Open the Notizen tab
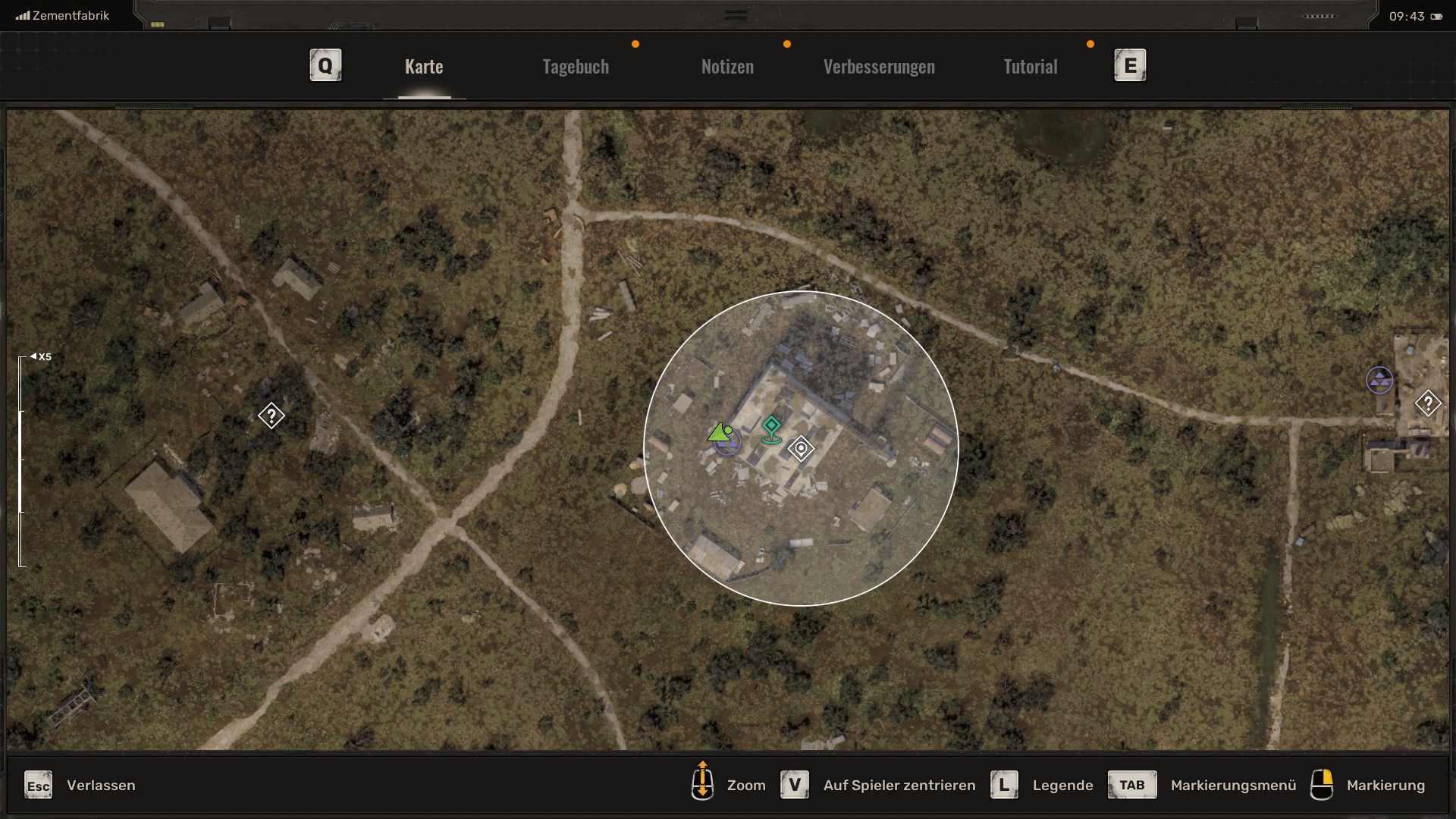Screen dimensions: 1456x819 pyautogui.click(x=727, y=67)
